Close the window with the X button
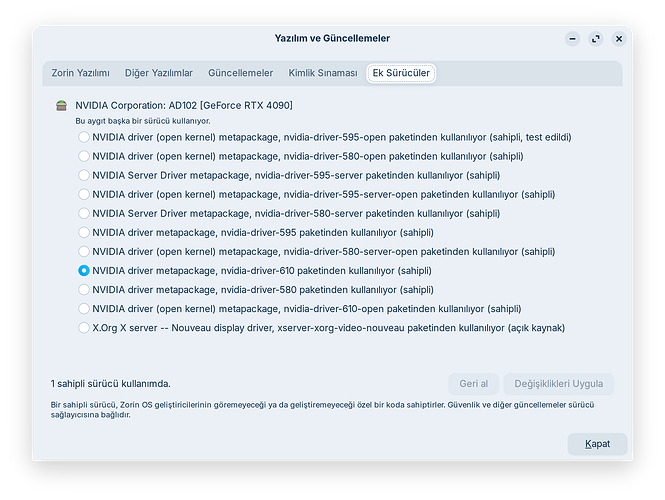This screenshot has height=500, width=665. coord(619,39)
